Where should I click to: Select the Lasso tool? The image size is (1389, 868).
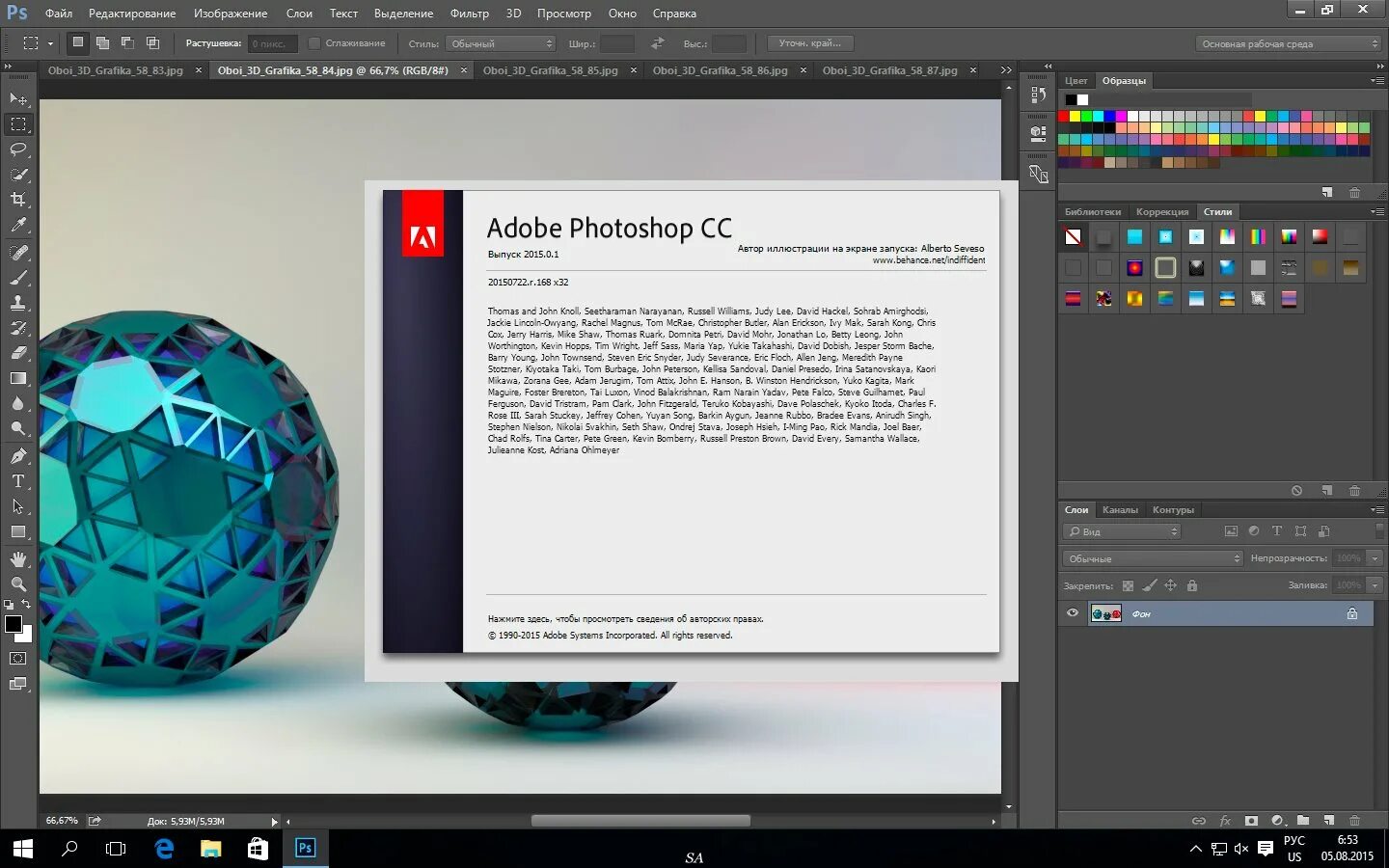pyautogui.click(x=18, y=149)
